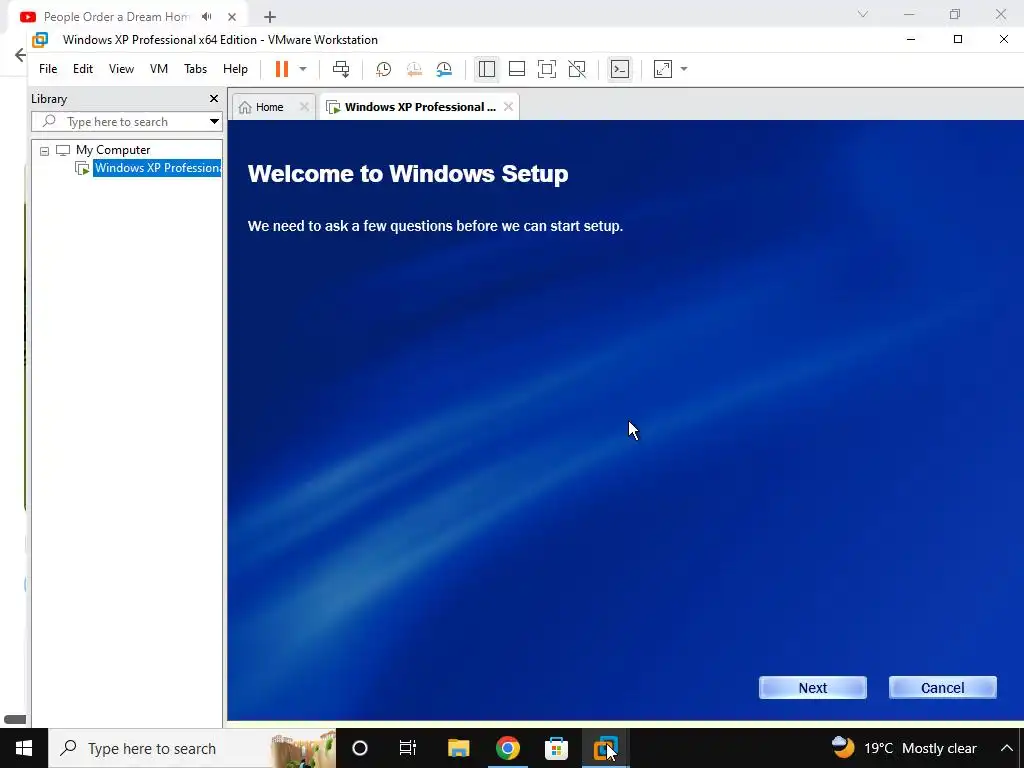Toggle the console view icon
This screenshot has width=1024, height=768.
click(x=620, y=69)
